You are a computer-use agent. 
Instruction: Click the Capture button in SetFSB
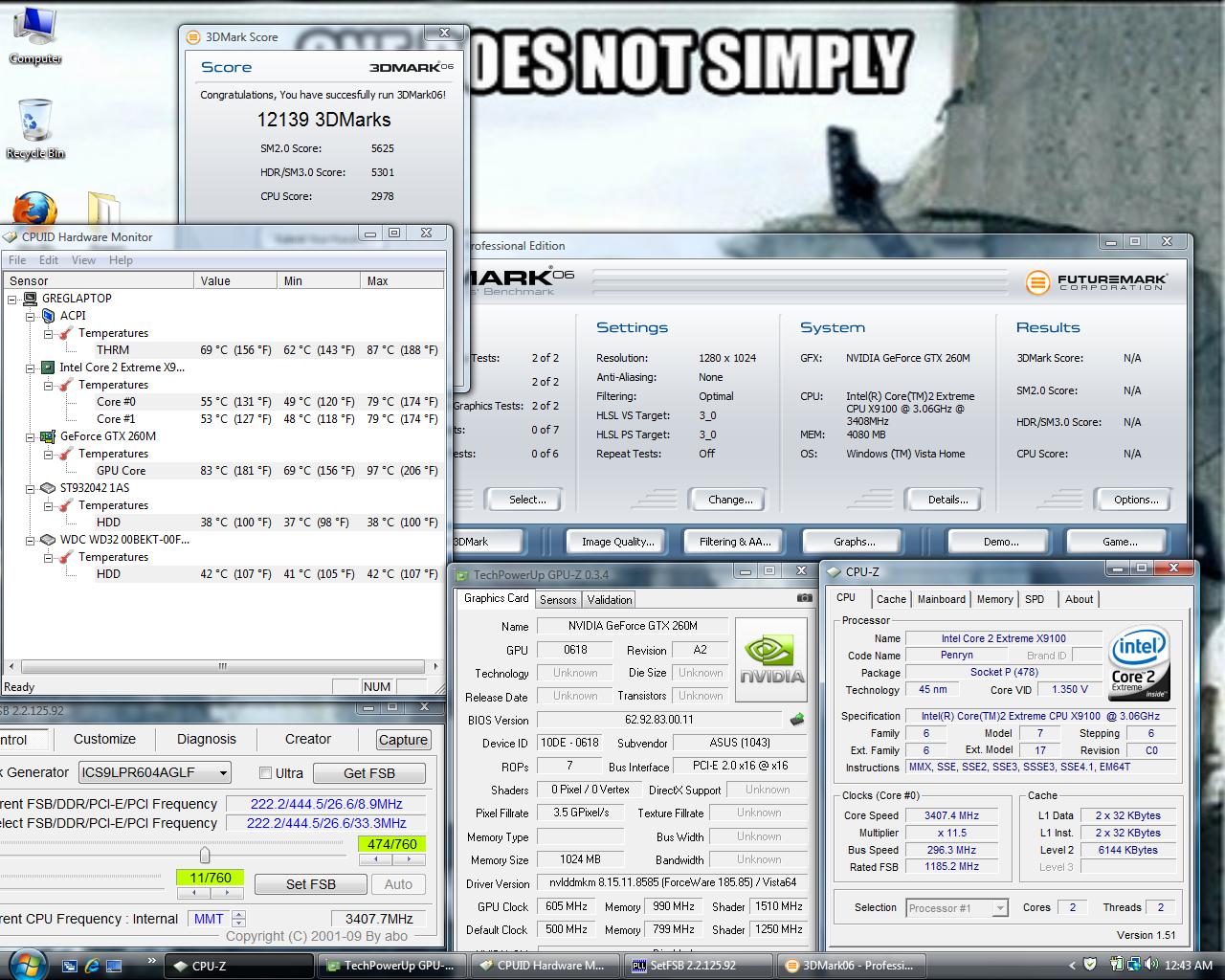click(x=403, y=740)
